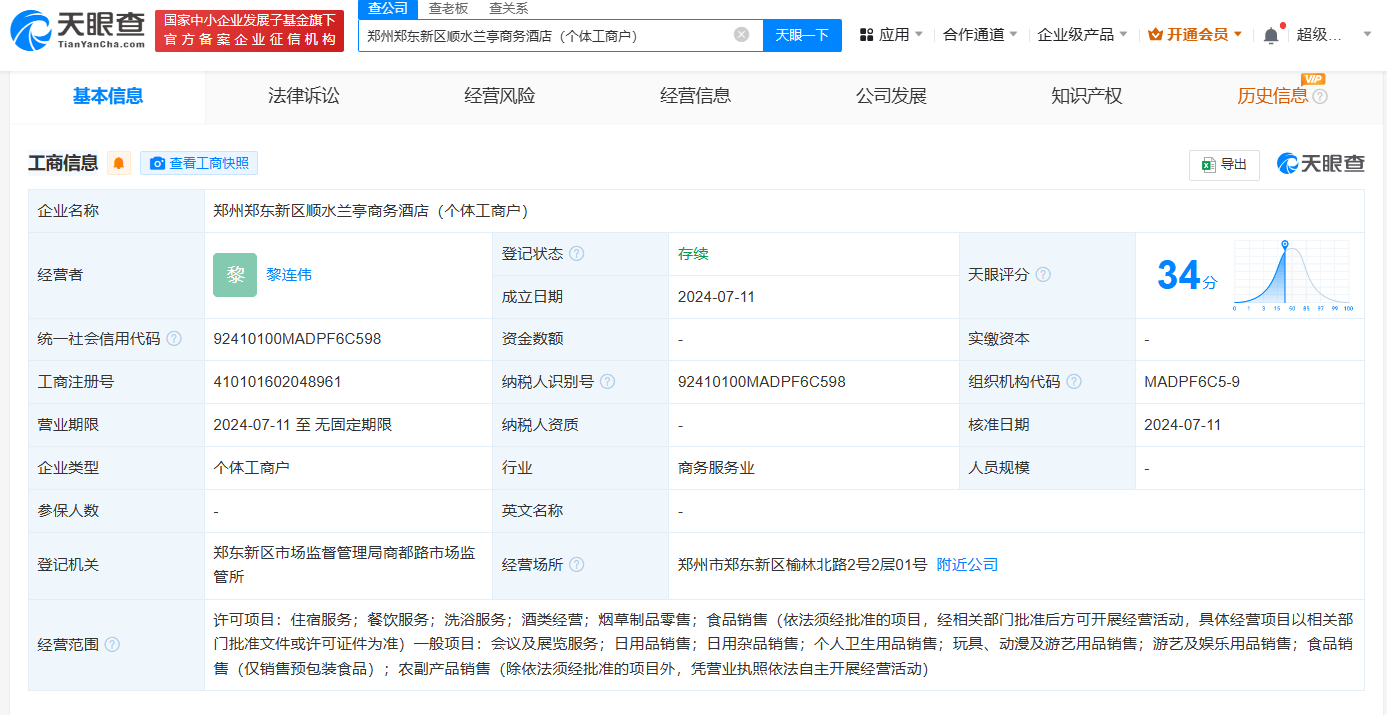Switch to the 法律诉讼 tab
Image resolution: width=1387 pixels, height=715 pixels.
pos(304,96)
